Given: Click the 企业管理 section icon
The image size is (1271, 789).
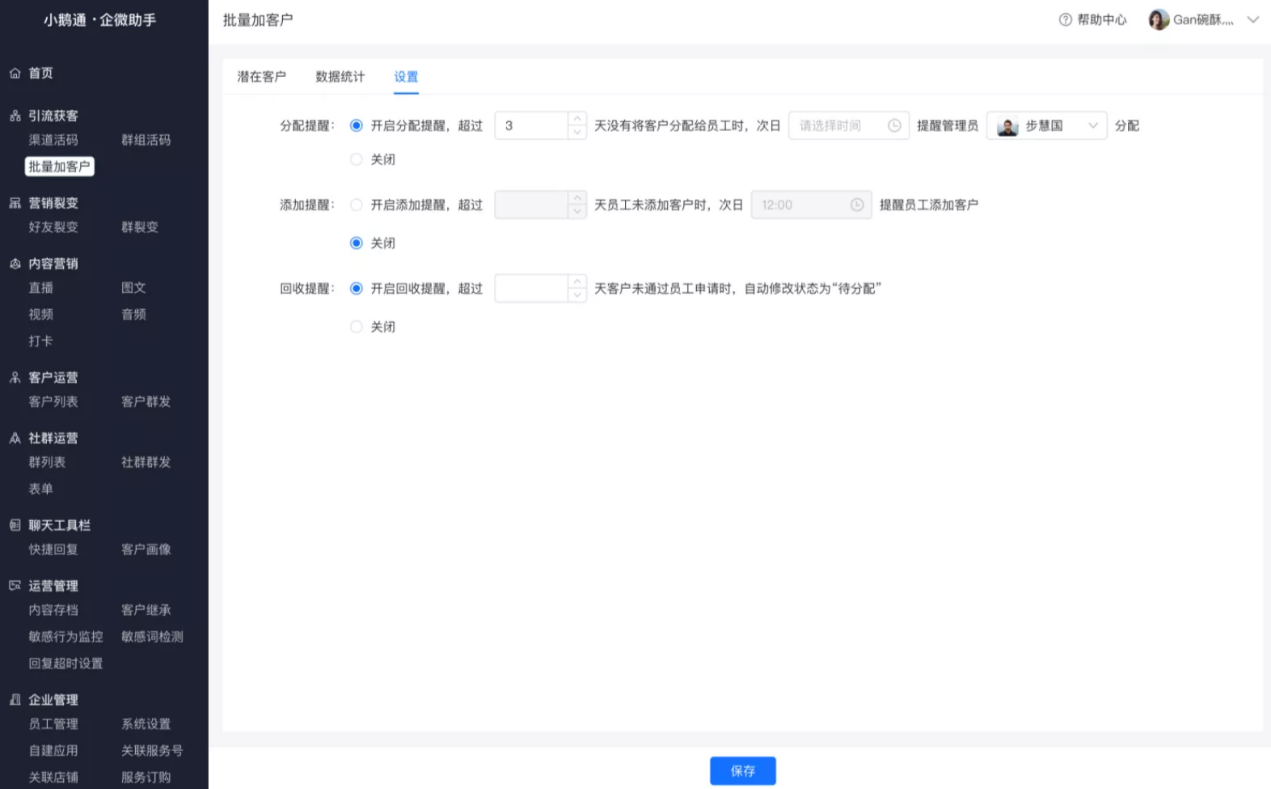Looking at the screenshot, I should [x=14, y=700].
